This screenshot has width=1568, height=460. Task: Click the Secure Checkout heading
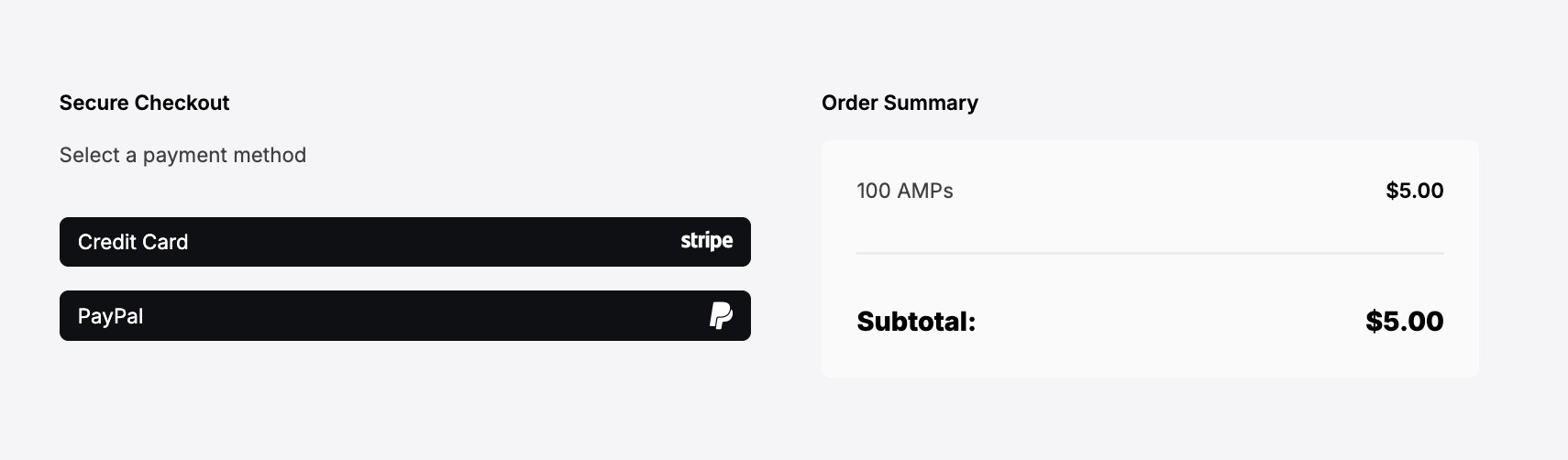(144, 103)
